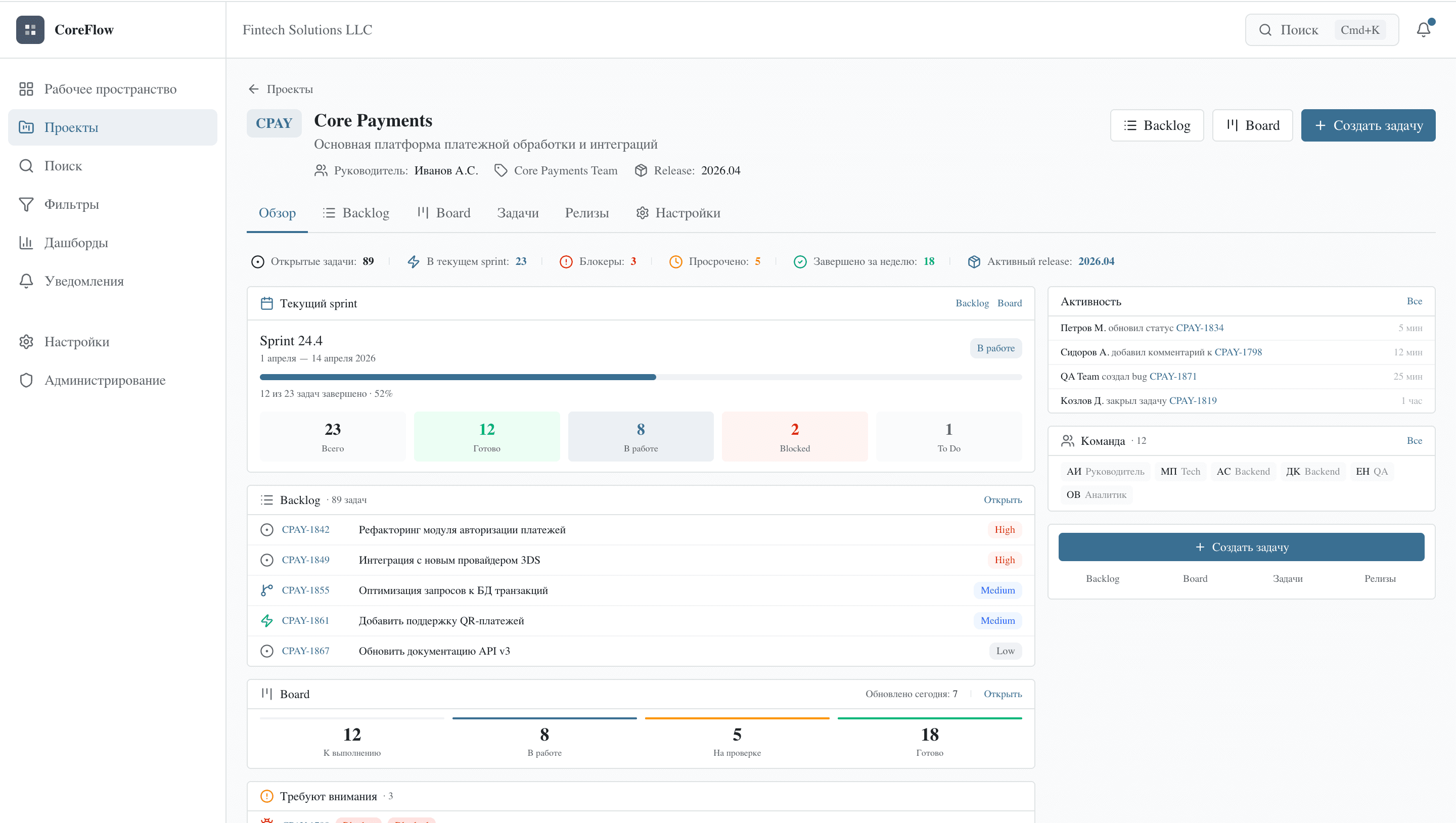The image size is (1456, 823).
Task: Click lightning icon of task CPAY-1861
Action: 267,621
